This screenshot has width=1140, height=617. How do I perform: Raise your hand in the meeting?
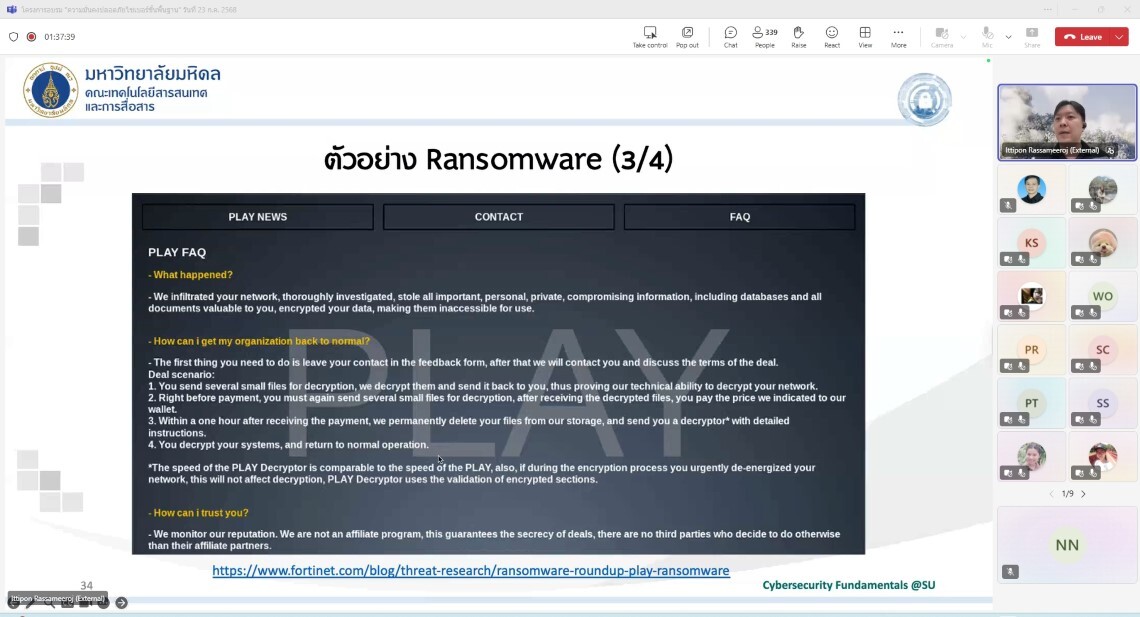[798, 37]
